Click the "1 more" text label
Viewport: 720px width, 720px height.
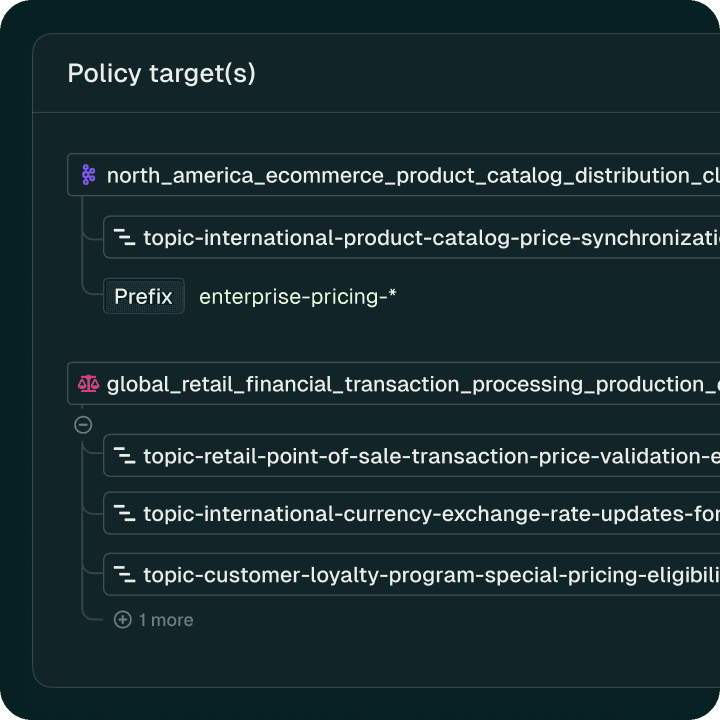166,620
